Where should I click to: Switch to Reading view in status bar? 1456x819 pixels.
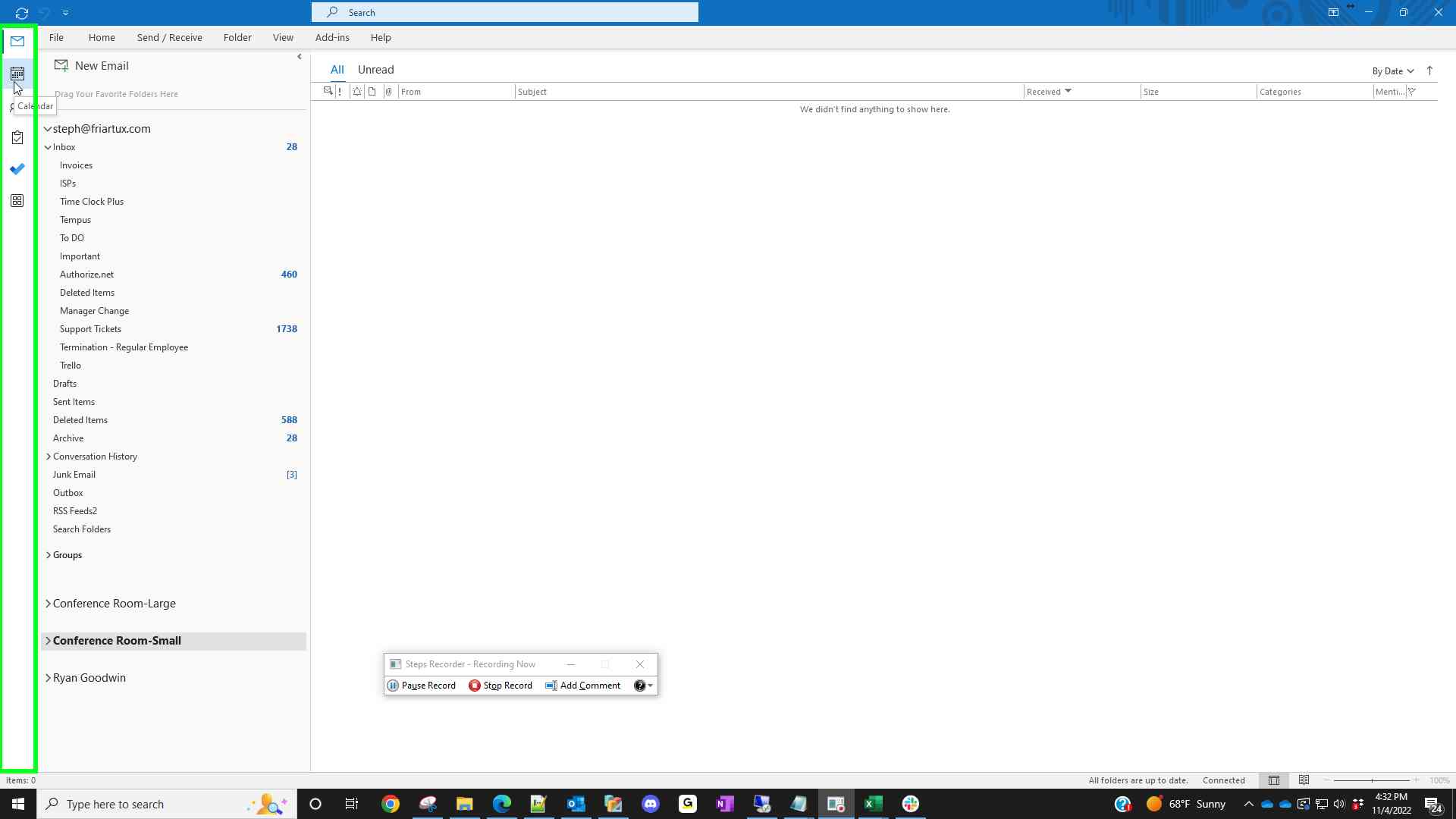click(x=1304, y=780)
